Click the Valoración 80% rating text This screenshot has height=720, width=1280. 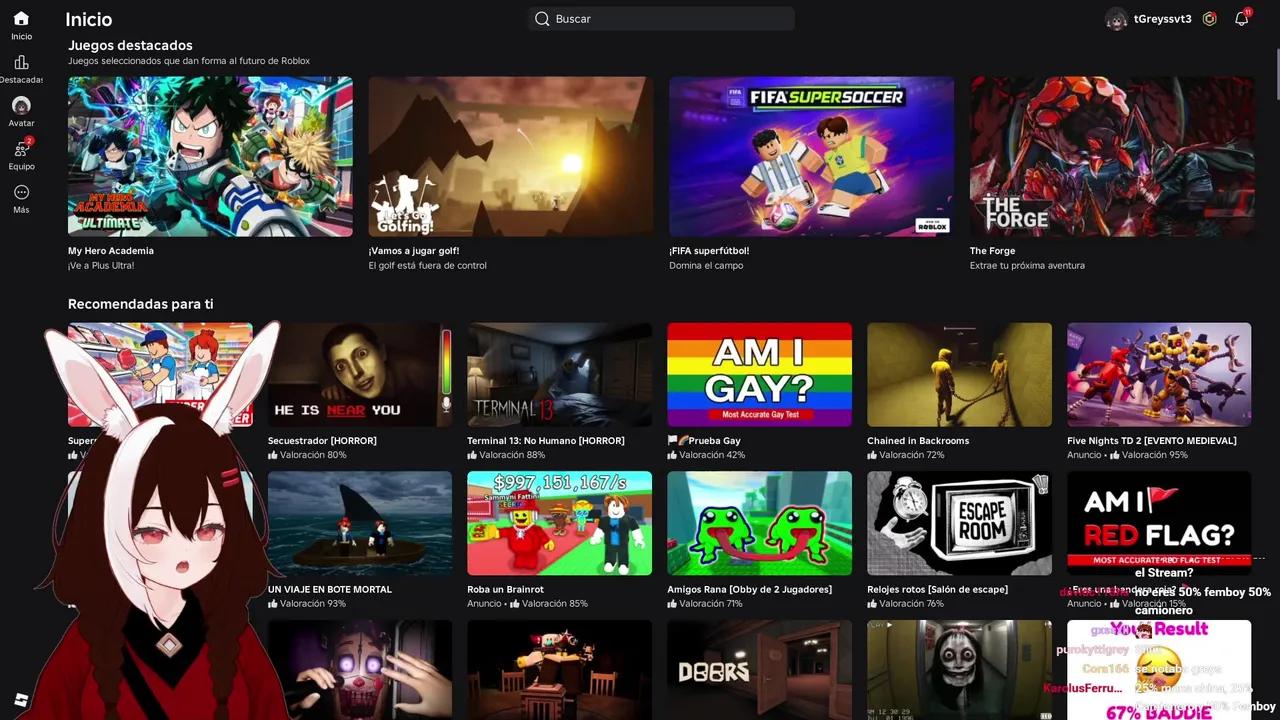click(313, 455)
